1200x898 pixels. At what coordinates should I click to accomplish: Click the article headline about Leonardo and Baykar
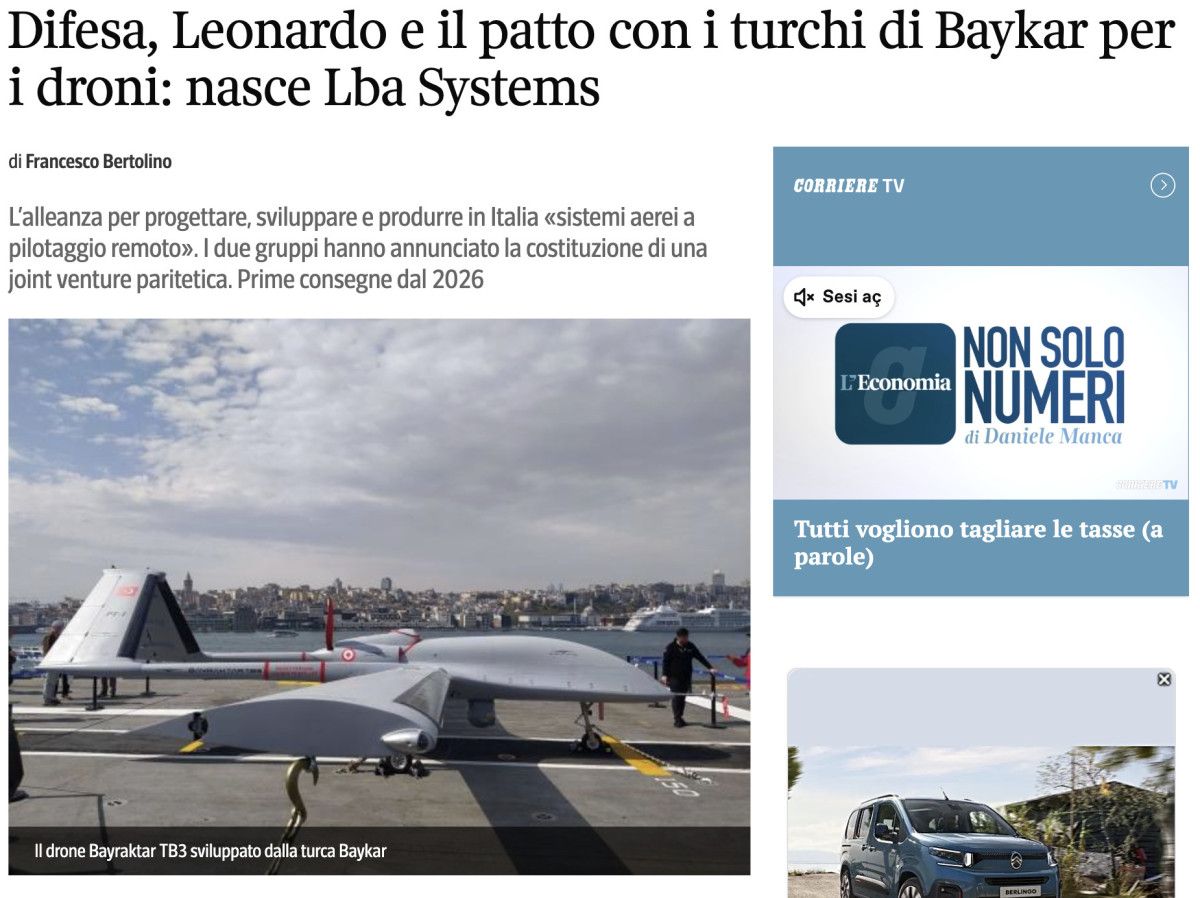[x=590, y=61]
